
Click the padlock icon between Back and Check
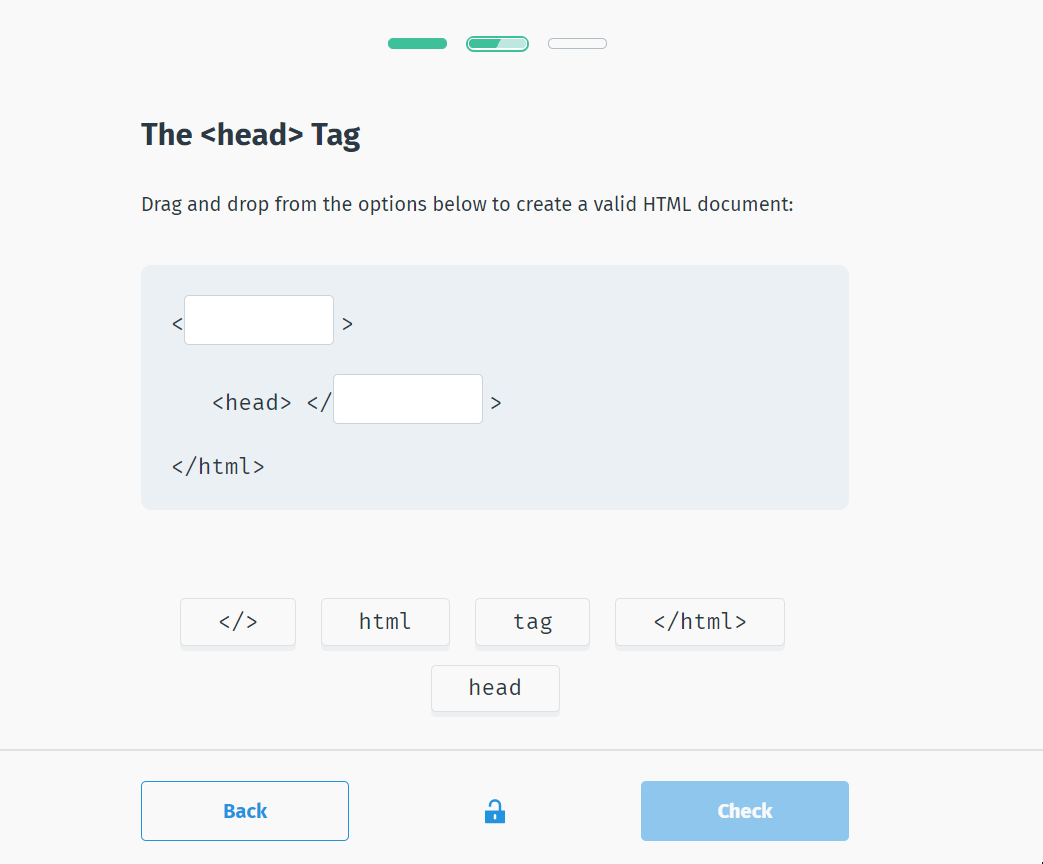(x=494, y=811)
